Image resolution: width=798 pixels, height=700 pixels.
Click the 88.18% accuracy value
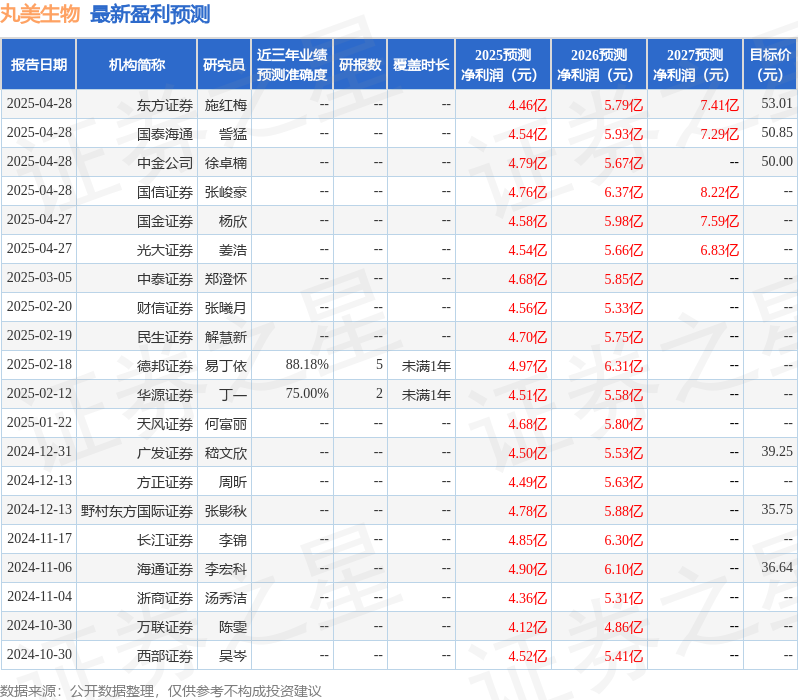pyautogui.click(x=307, y=365)
